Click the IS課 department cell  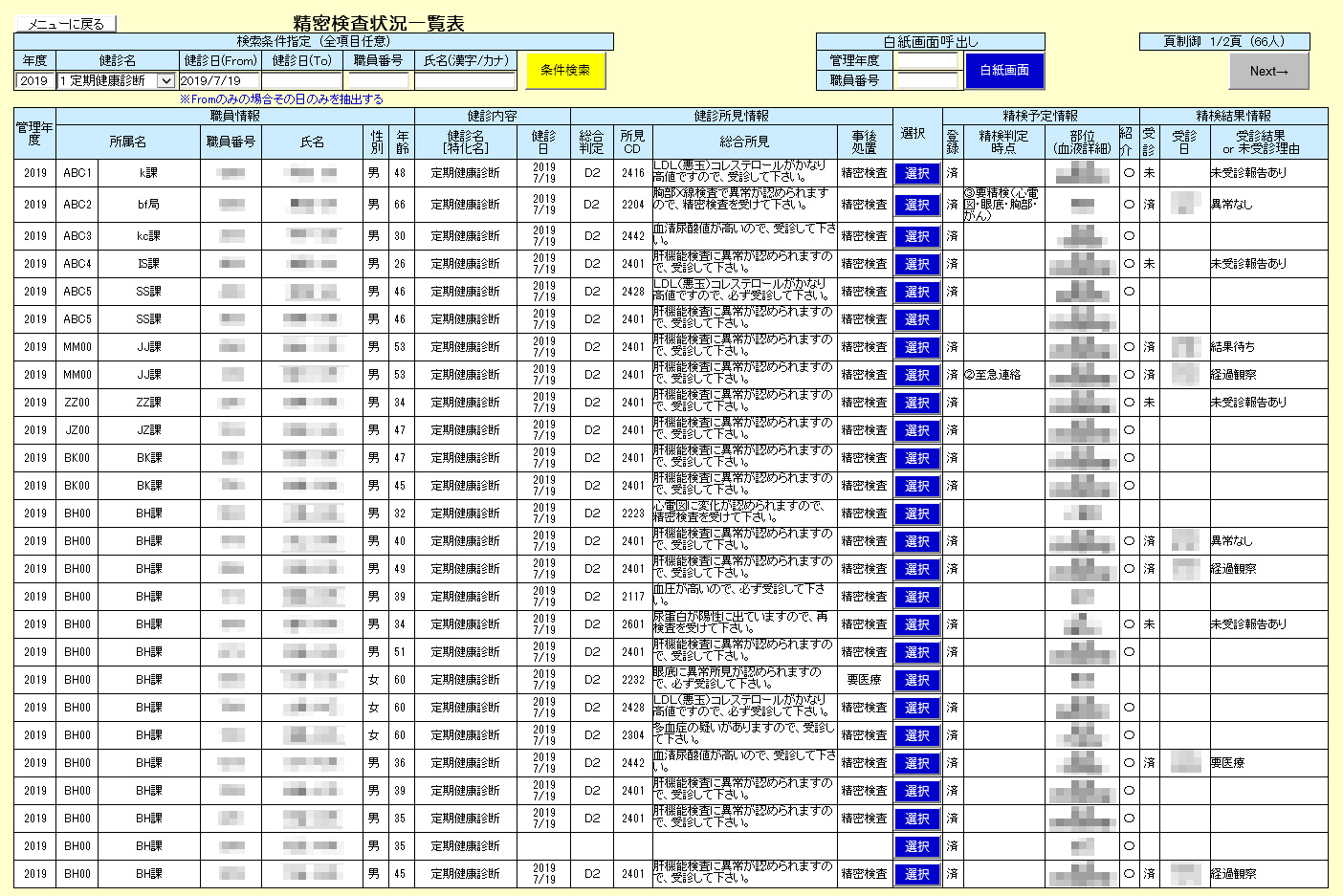coord(149,264)
